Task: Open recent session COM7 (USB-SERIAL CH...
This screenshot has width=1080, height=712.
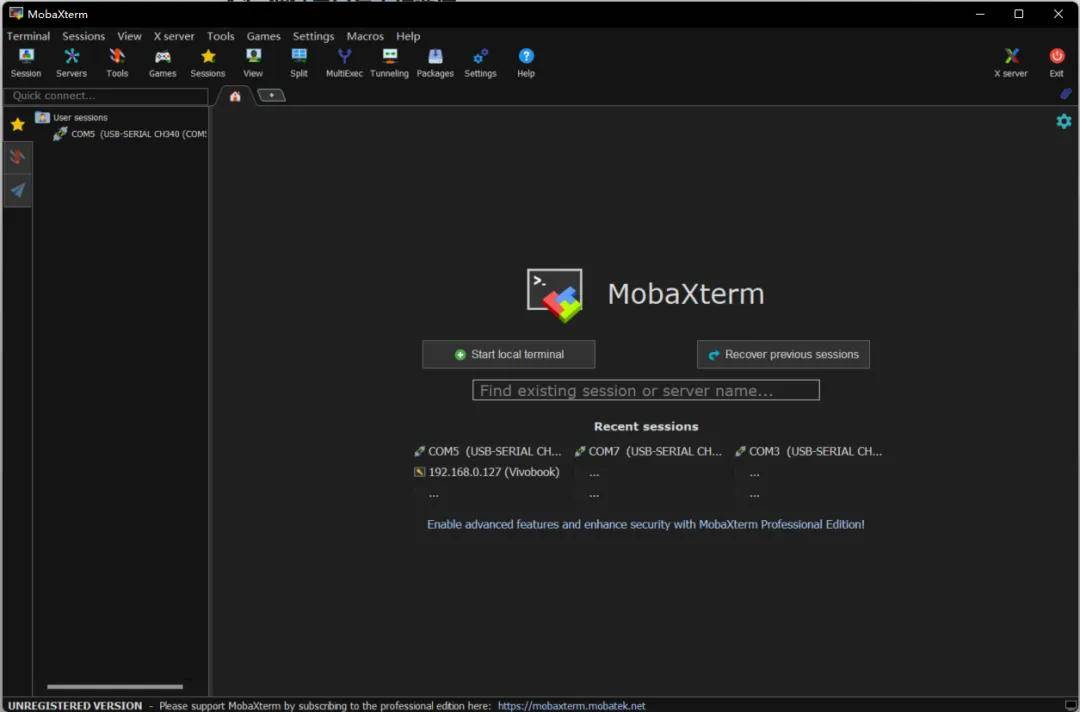Action: (648, 451)
